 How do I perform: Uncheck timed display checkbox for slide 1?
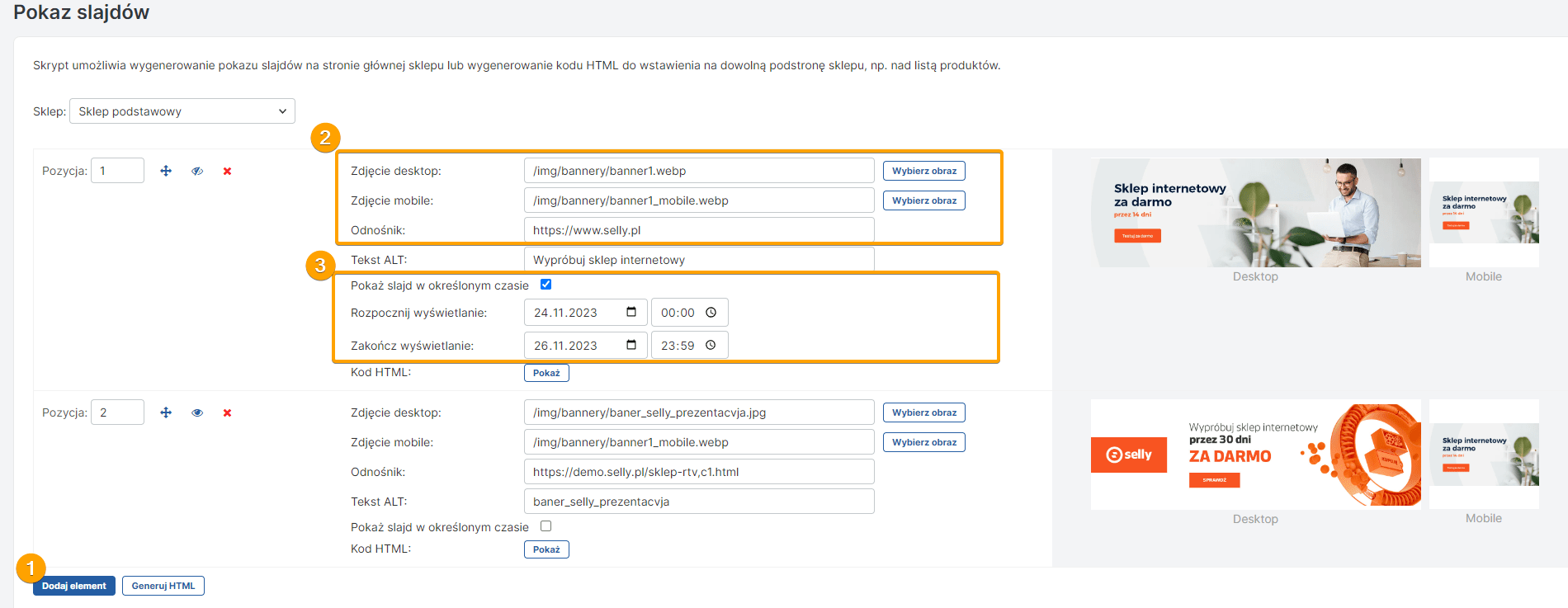[545, 284]
